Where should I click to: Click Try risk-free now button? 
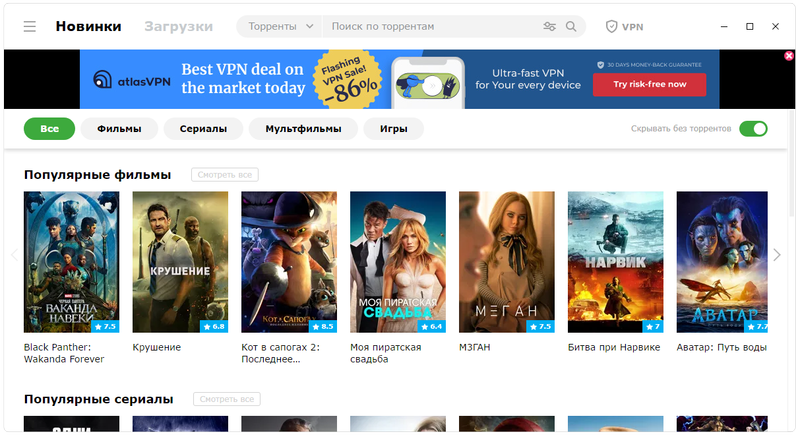(649, 85)
